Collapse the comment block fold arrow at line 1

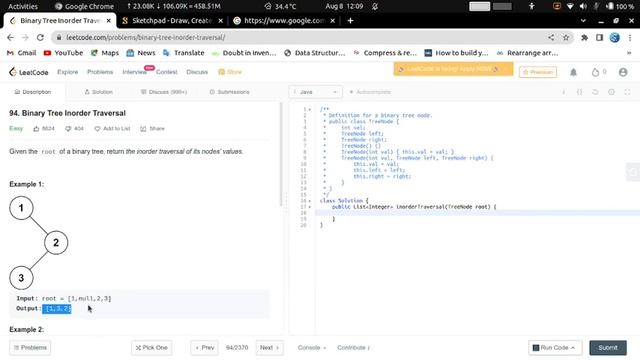coord(310,109)
